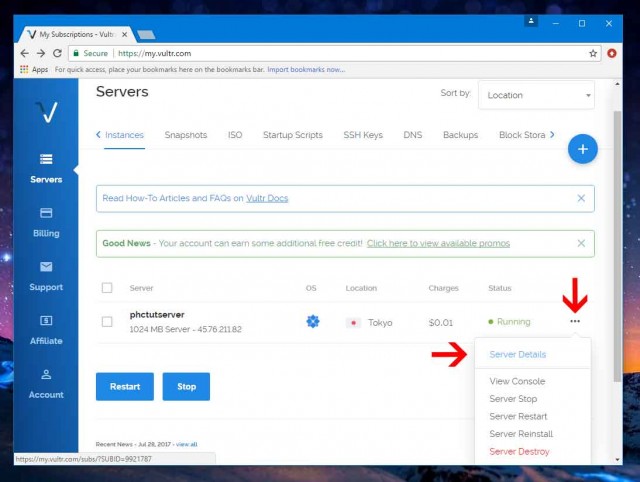Open the Vultr Docs link
The image size is (640, 482).
click(x=267, y=198)
